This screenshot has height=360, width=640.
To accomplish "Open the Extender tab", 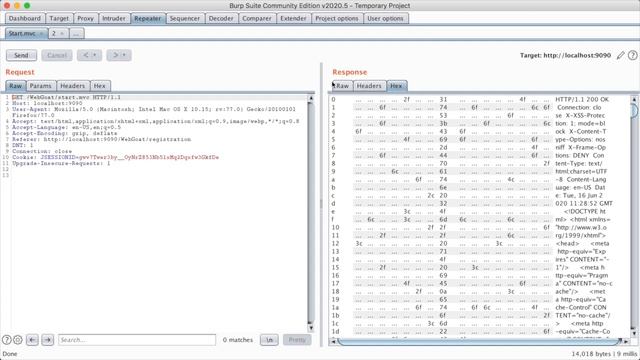I will [x=293, y=18].
